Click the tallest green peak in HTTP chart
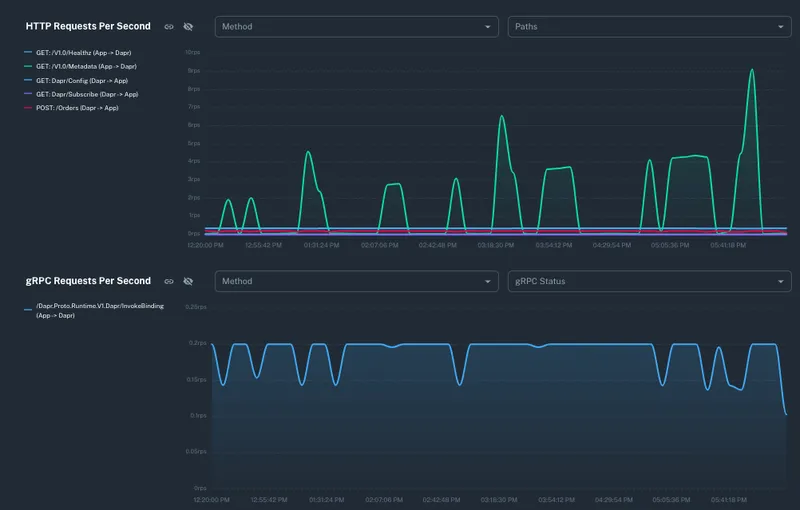The image size is (800, 510). (751, 71)
